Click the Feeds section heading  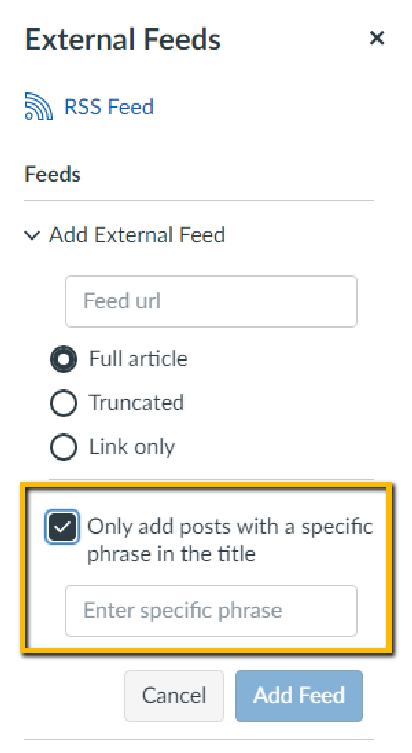coord(52,174)
